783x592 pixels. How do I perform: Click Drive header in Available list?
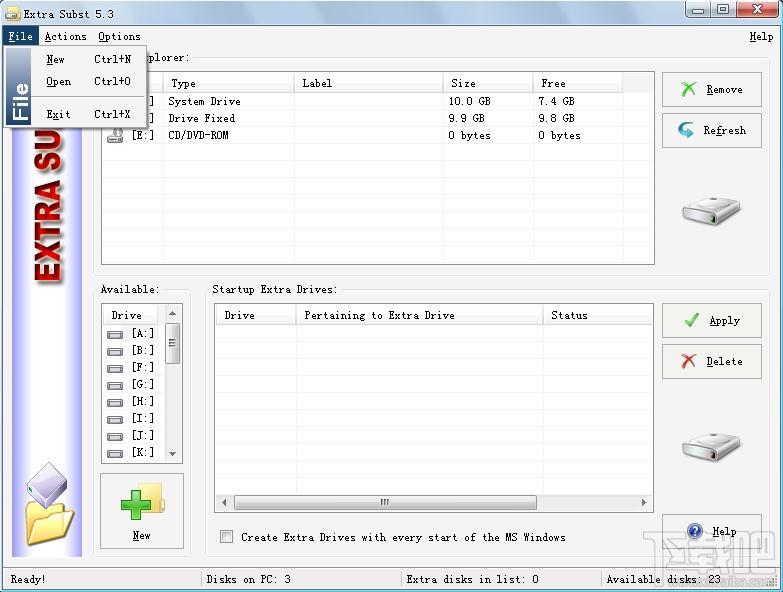pos(130,315)
